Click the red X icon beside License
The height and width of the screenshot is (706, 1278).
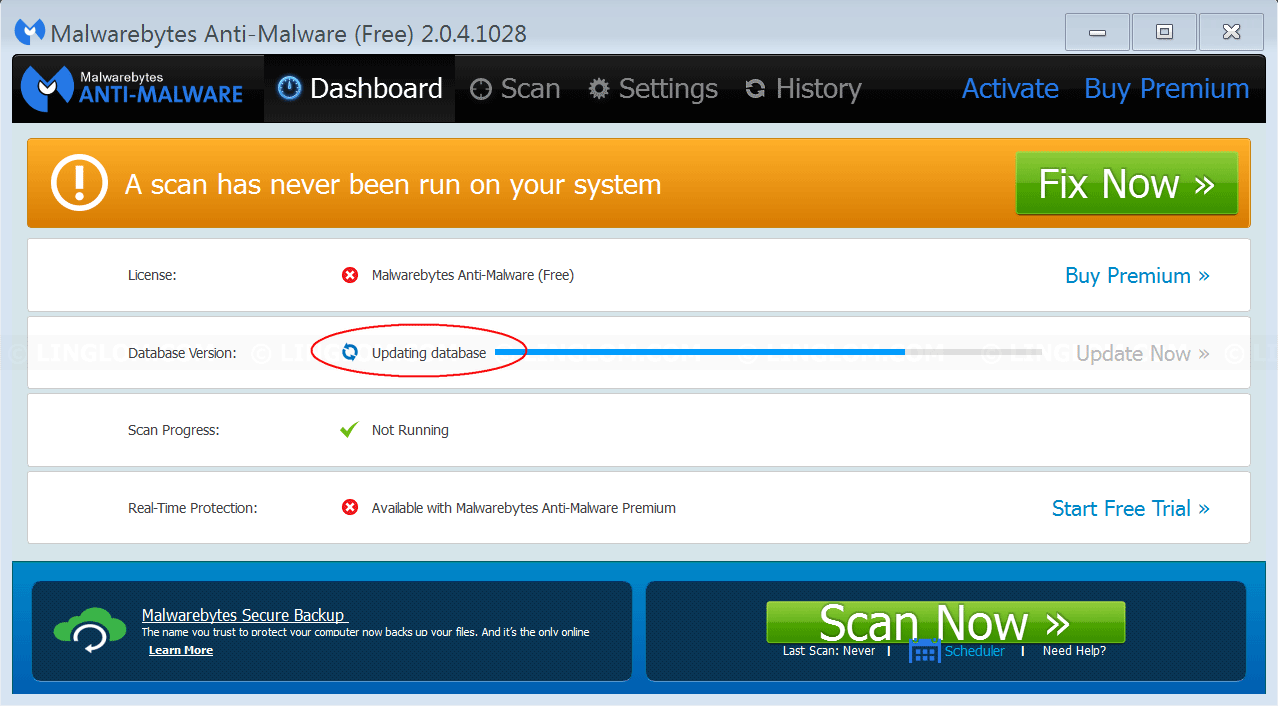click(x=350, y=275)
